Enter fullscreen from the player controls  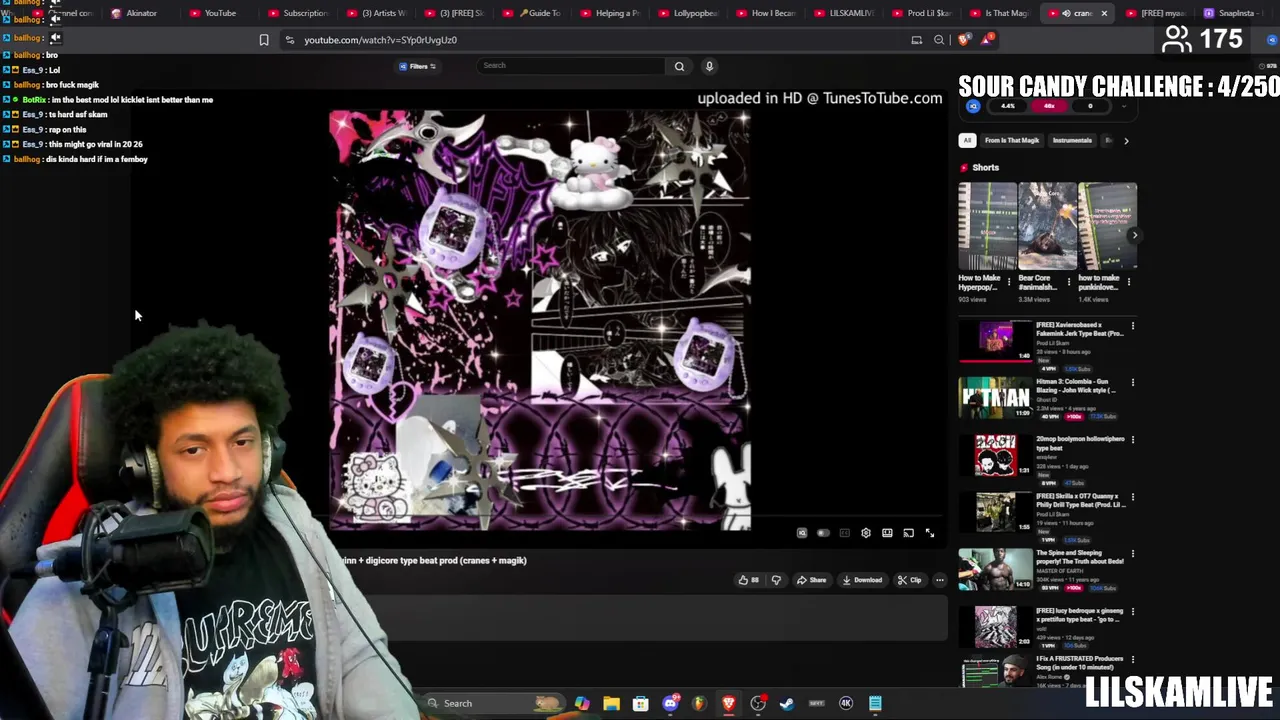pos(930,533)
